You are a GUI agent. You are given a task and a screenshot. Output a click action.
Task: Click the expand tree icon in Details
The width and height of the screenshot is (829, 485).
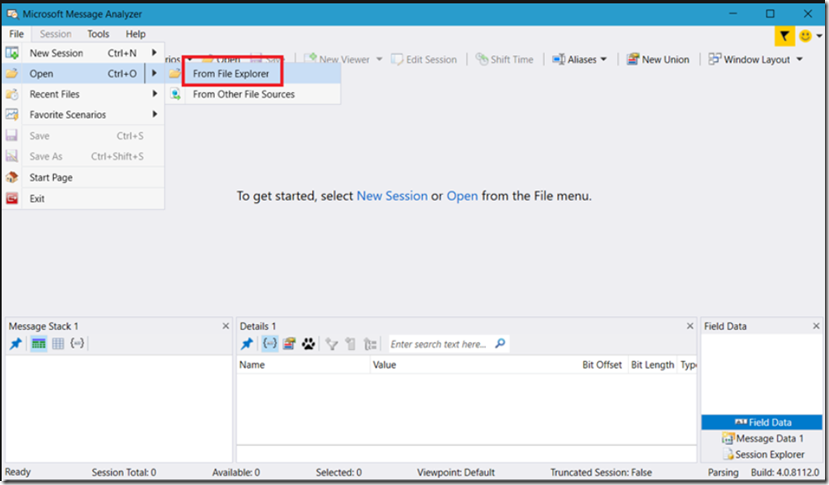[370, 344]
